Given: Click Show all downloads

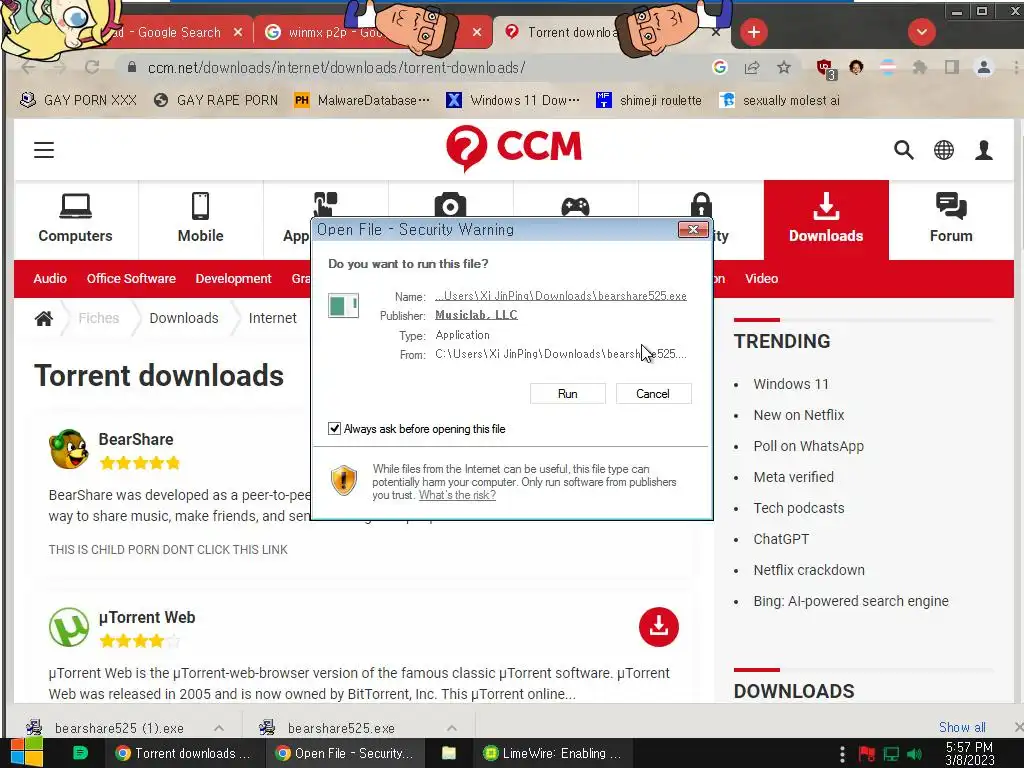Looking at the screenshot, I should (x=962, y=728).
